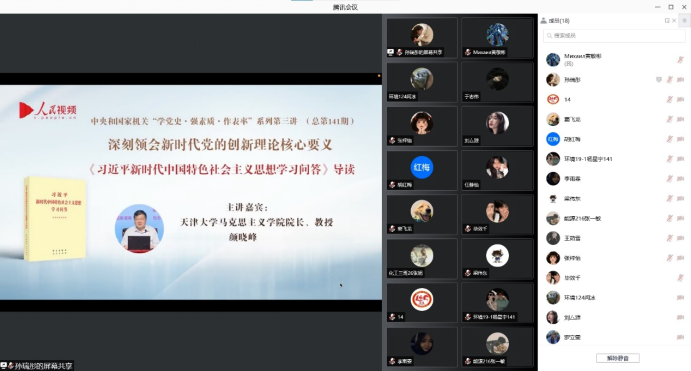Click the muted mic icon on the 红梅 video tile
691x371 pixels.
392,185
